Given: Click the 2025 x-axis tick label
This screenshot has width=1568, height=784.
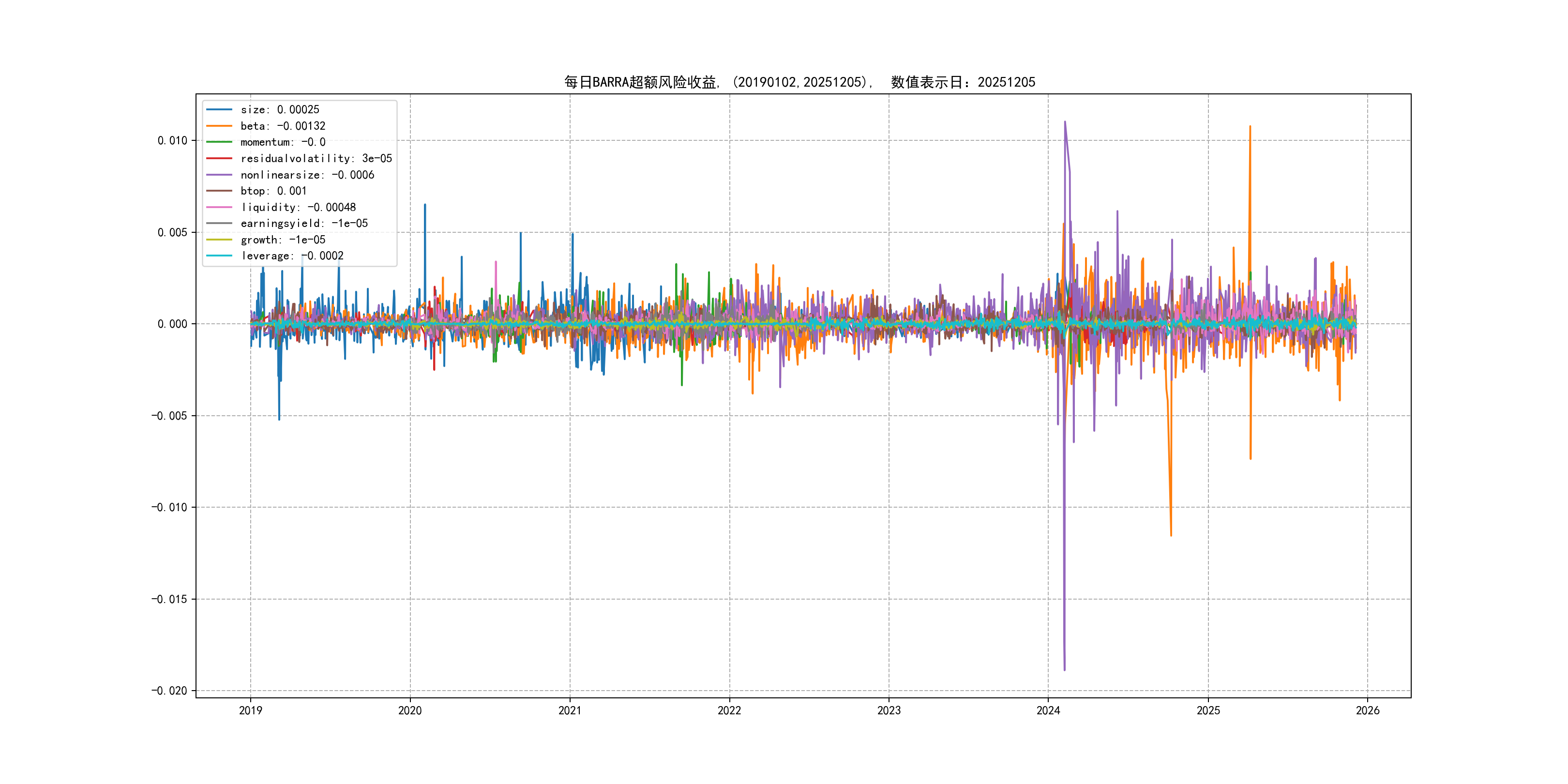Looking at the screenshot, I should [1208, 710].
